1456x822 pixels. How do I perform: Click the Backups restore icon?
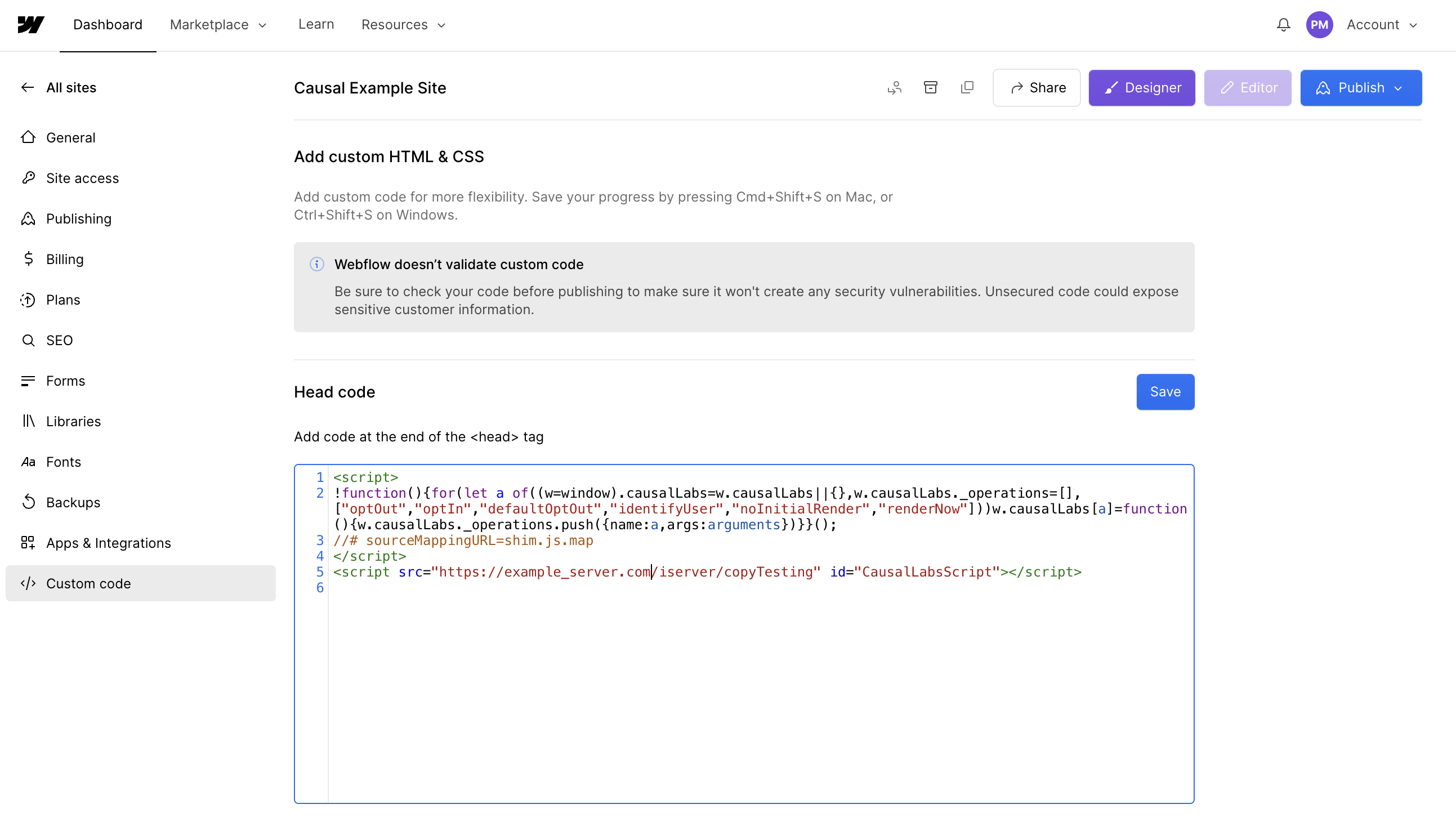pos(28,503)
